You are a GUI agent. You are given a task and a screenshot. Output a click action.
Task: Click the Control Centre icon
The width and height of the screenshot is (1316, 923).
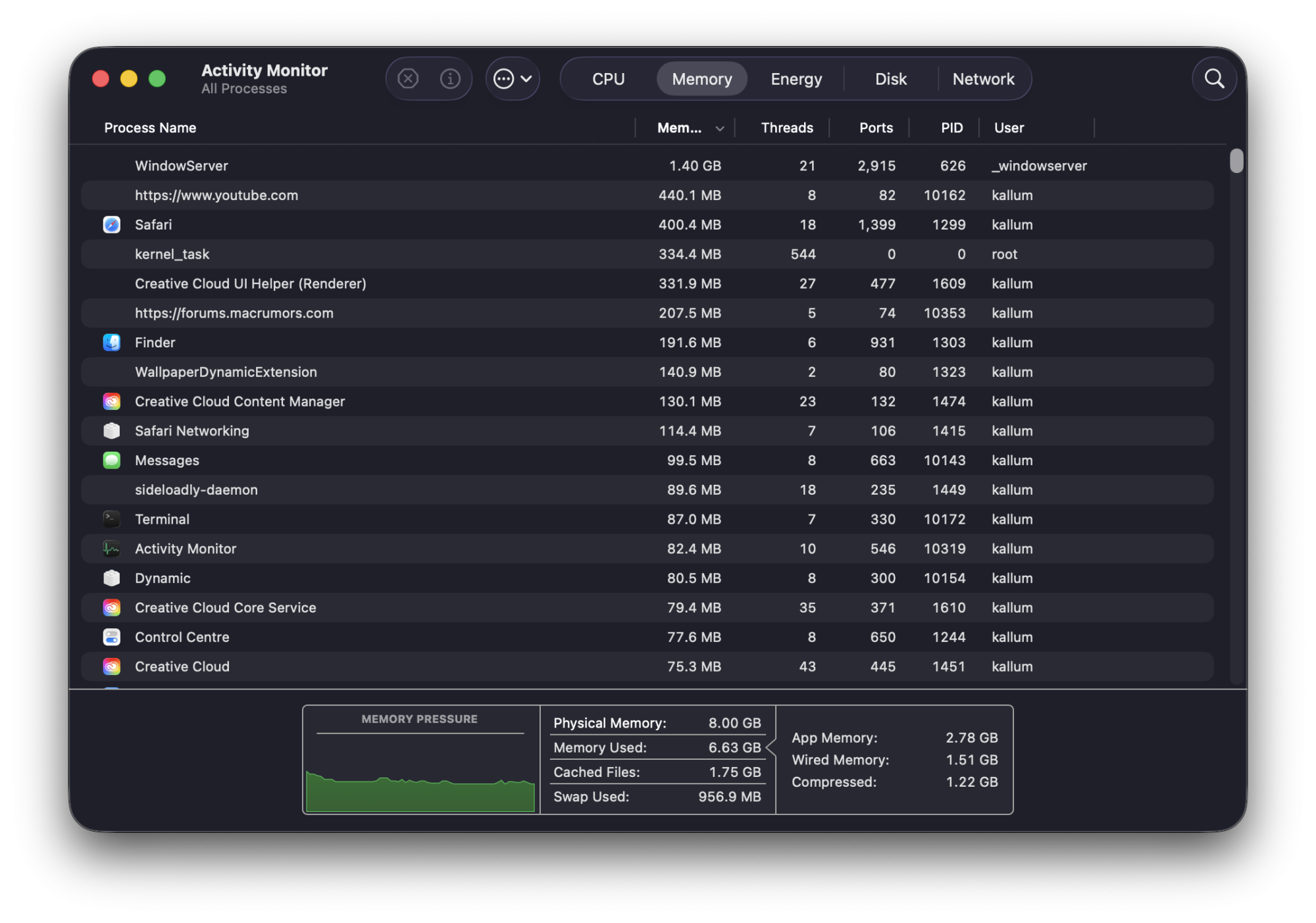112,637
